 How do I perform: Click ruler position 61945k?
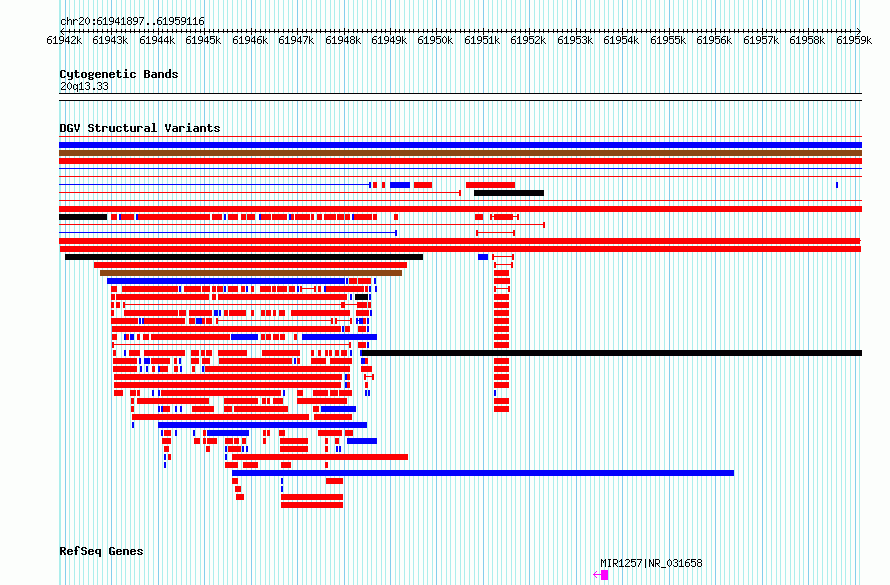click(203, 40)
